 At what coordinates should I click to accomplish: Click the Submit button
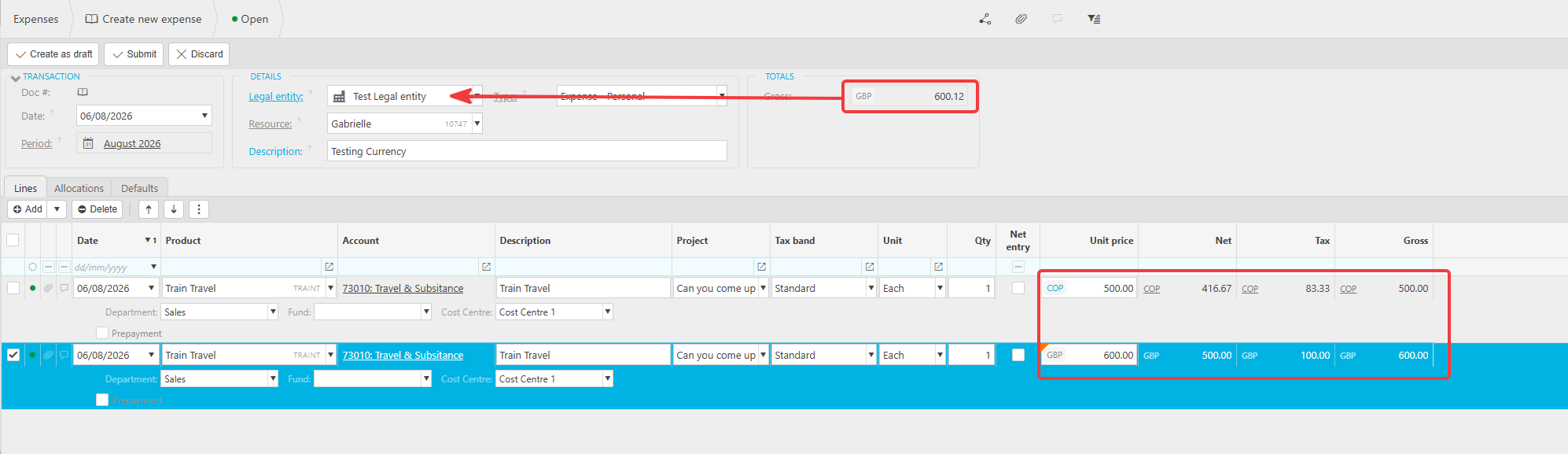(x=134, y=54)
